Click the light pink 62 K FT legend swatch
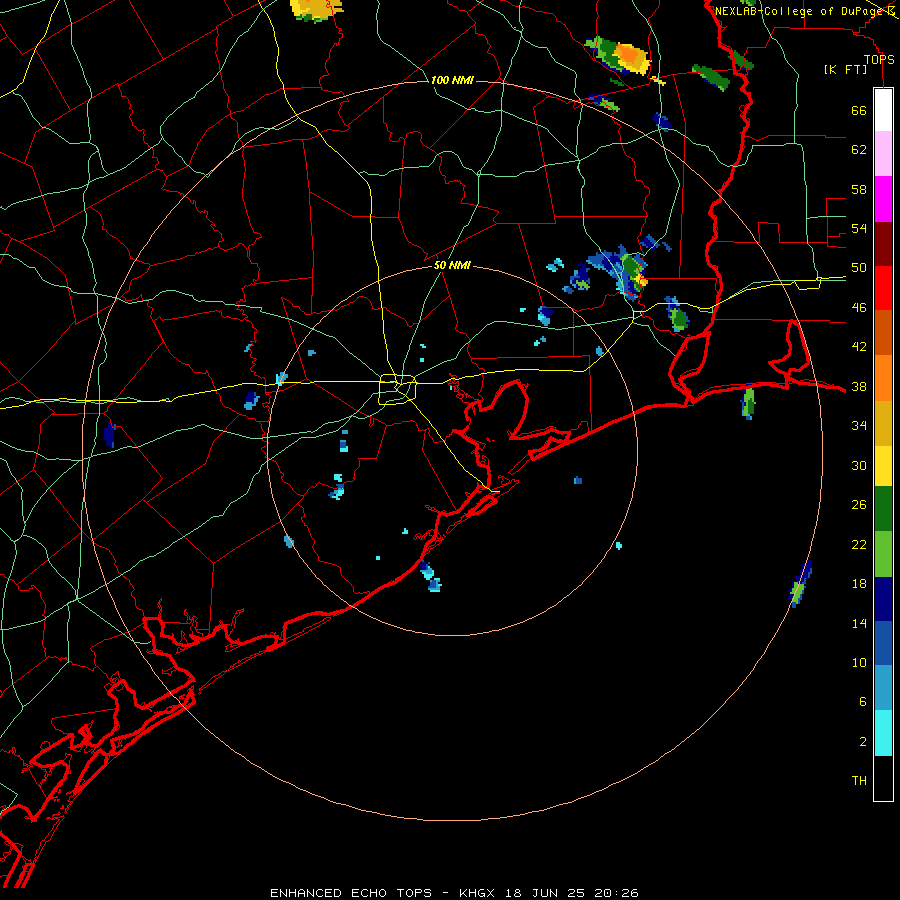The image size is (900, 900). pos(883,154)
